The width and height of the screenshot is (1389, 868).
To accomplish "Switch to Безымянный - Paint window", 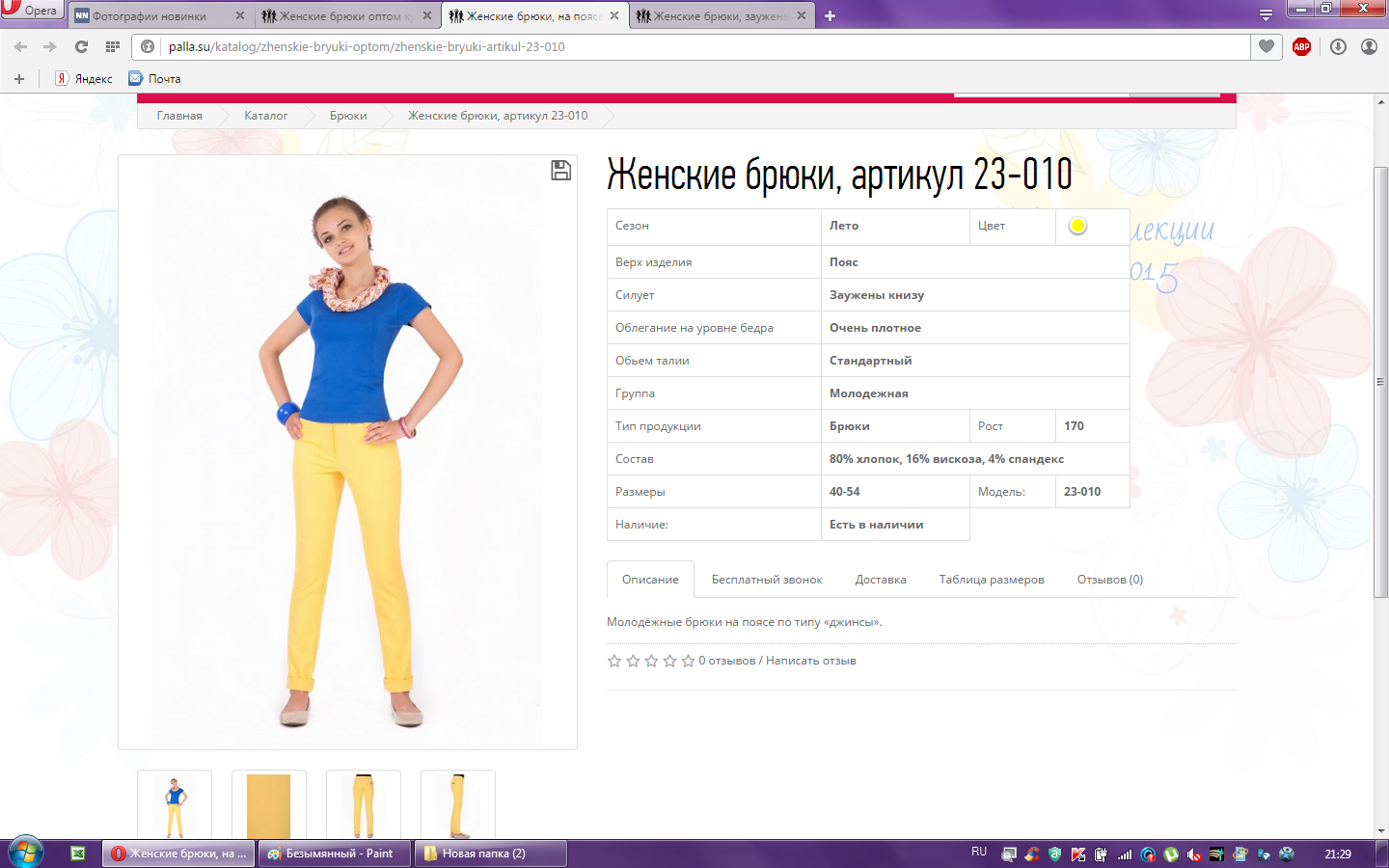I will pyautogui.click(x=335, y=854).
